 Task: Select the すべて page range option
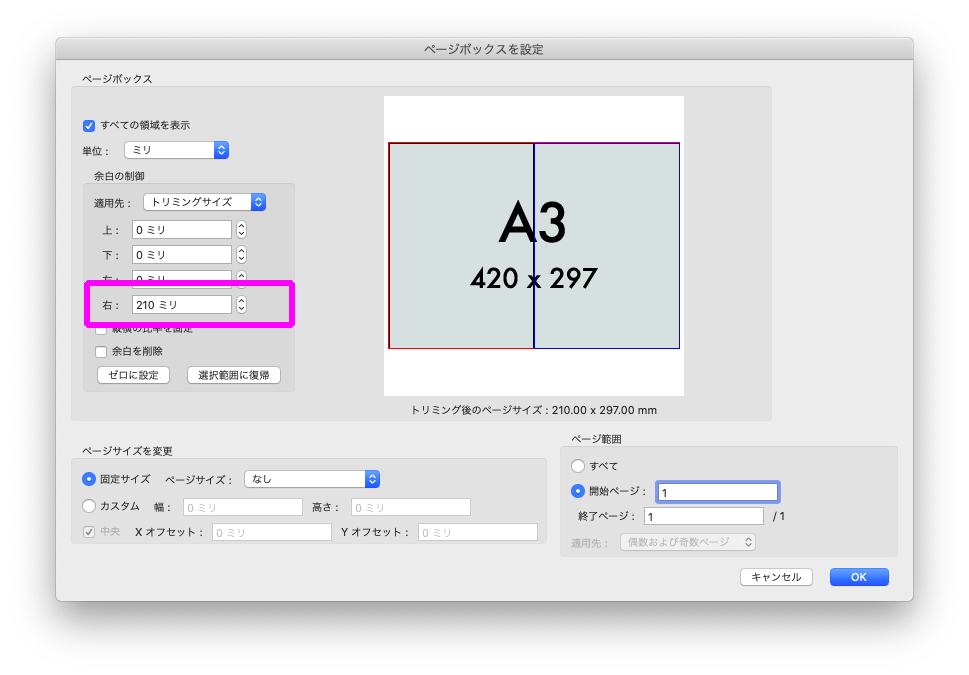click(577, 466)
